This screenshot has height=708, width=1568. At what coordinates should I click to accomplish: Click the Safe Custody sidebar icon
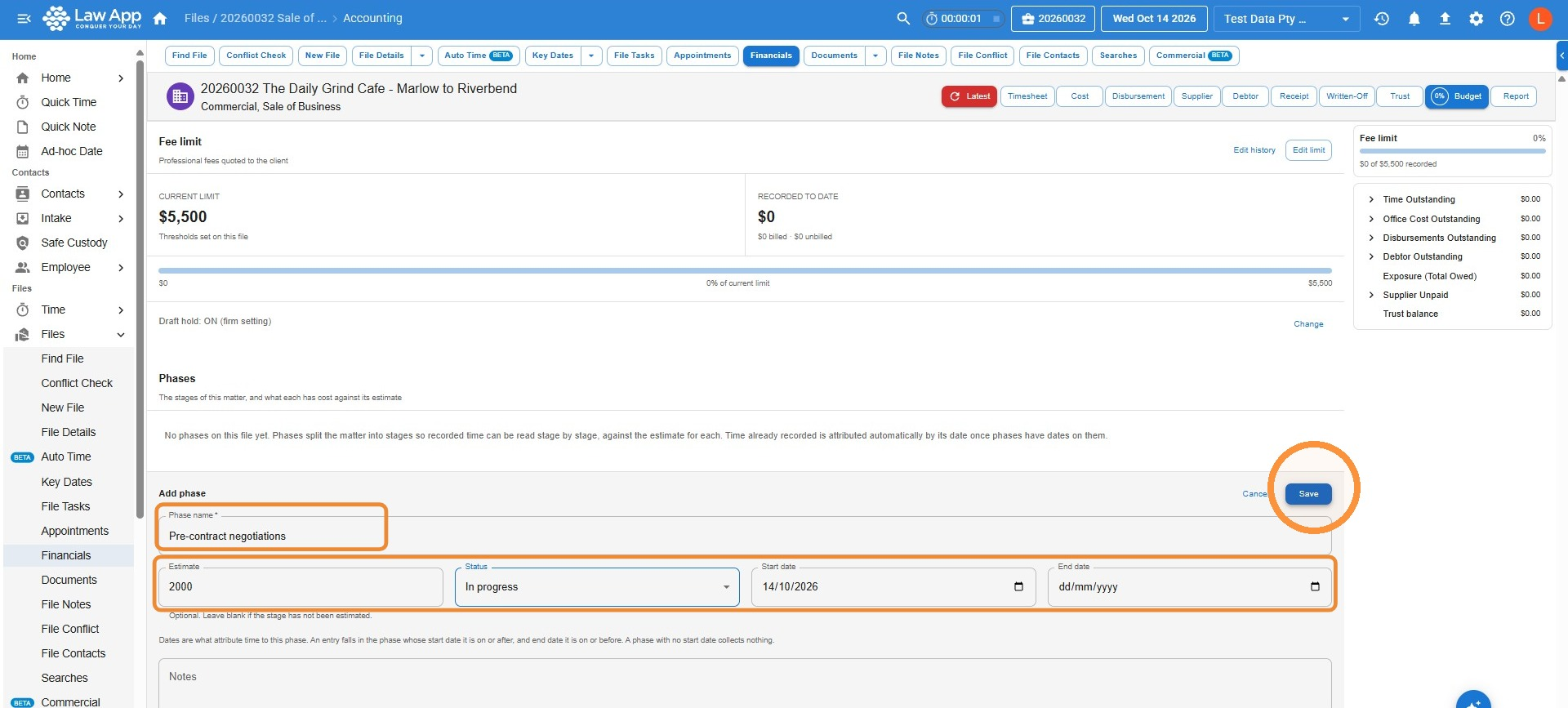pyautogui.click(x=23, y=243)
